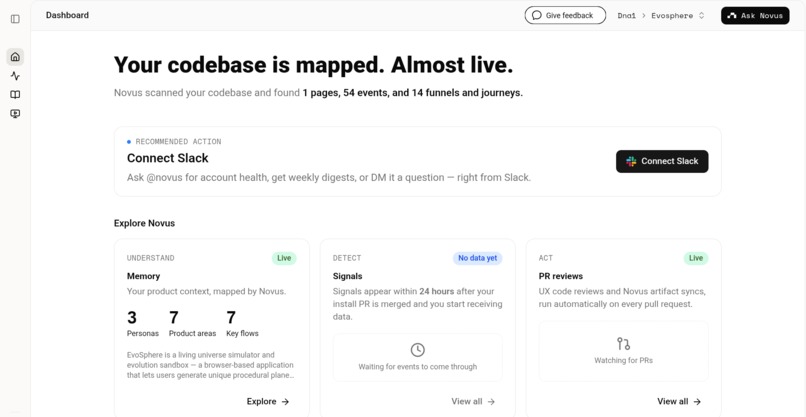Open the Evosphere project switcher

[678, 15]
